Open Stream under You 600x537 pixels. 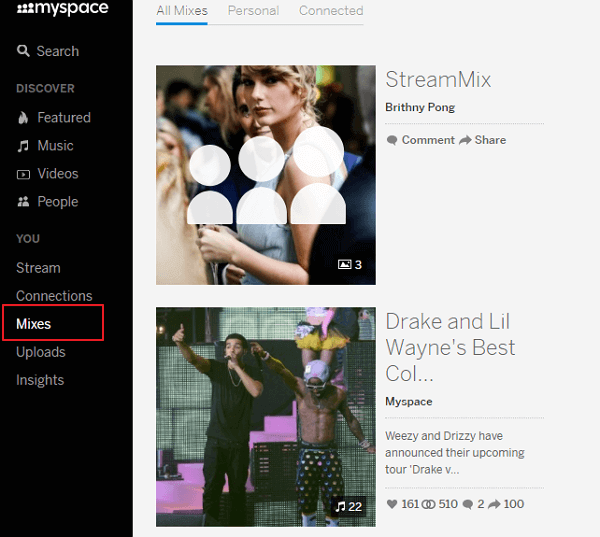click(x=38, y=268)
